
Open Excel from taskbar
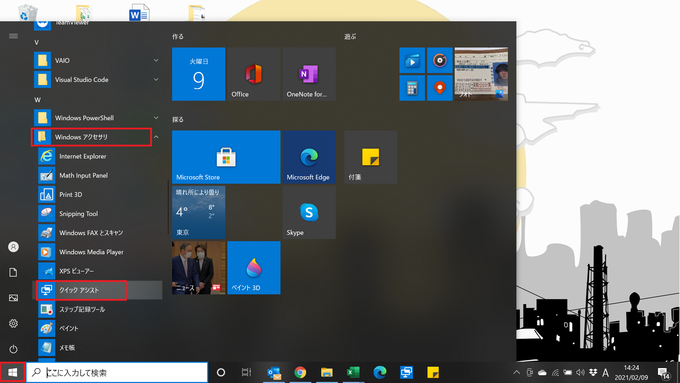click(x=353, y=372)
